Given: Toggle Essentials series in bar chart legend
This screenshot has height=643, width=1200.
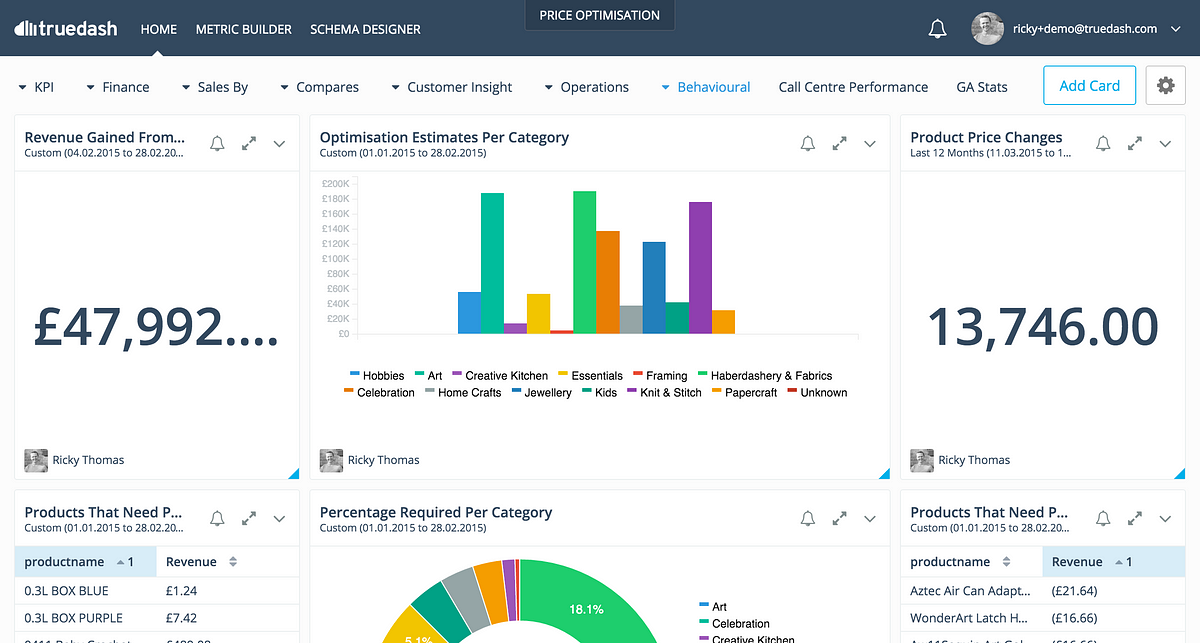Looking at the screenshot, I should tap(590, 376).
